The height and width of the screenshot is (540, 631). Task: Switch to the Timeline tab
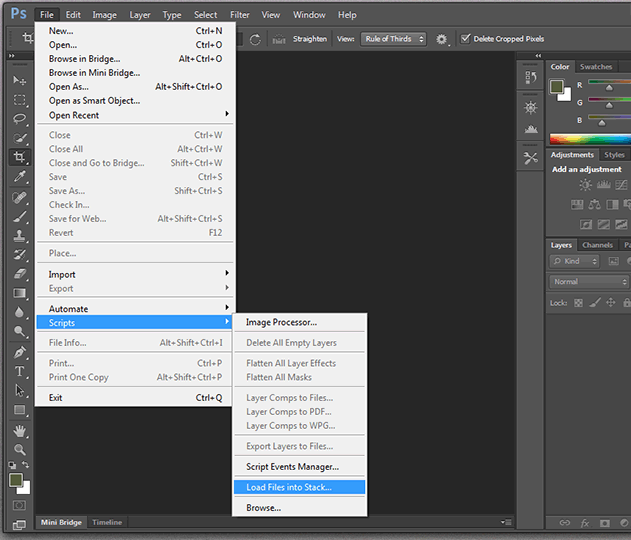[107, 522]
